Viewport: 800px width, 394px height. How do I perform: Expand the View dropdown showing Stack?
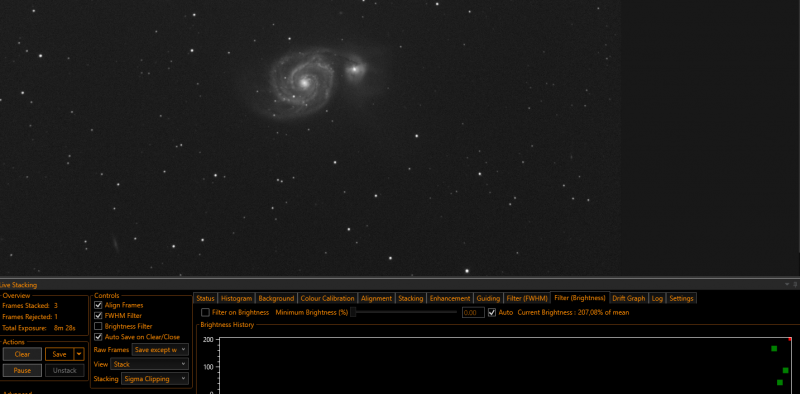tap(149, 364)
